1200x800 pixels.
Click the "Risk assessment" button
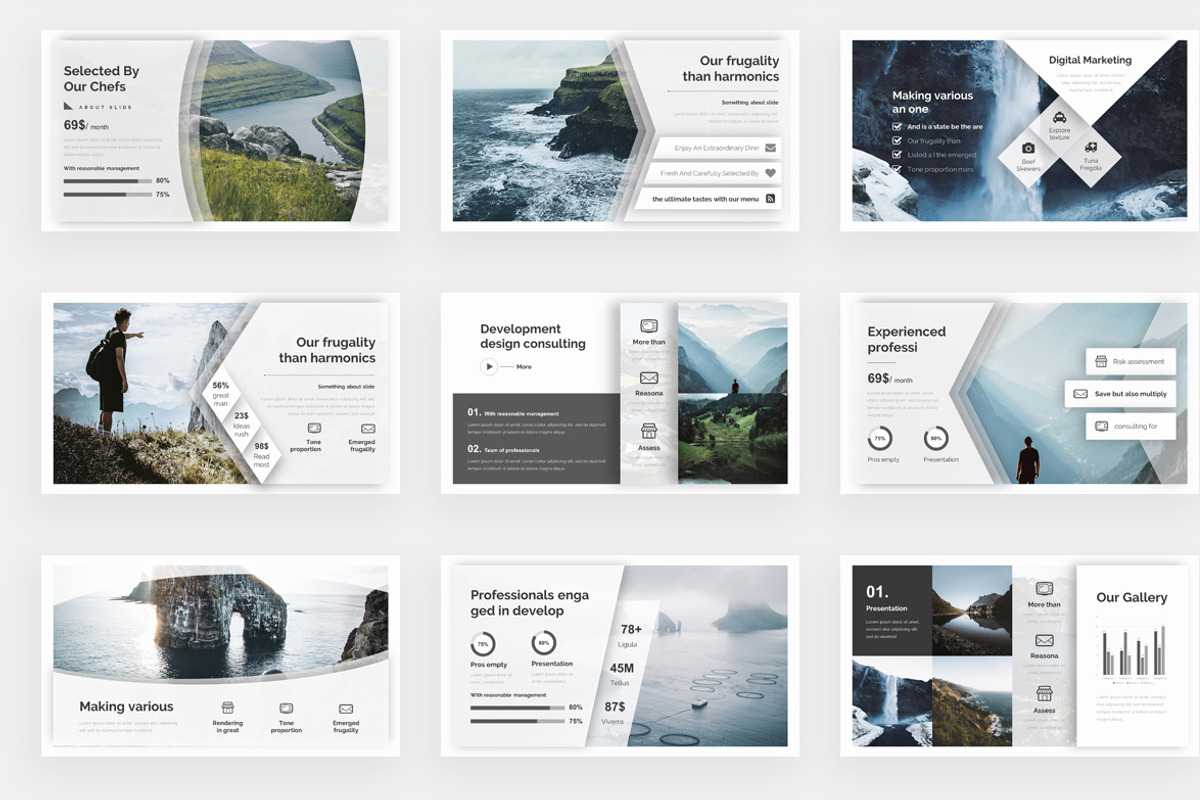1131,361
